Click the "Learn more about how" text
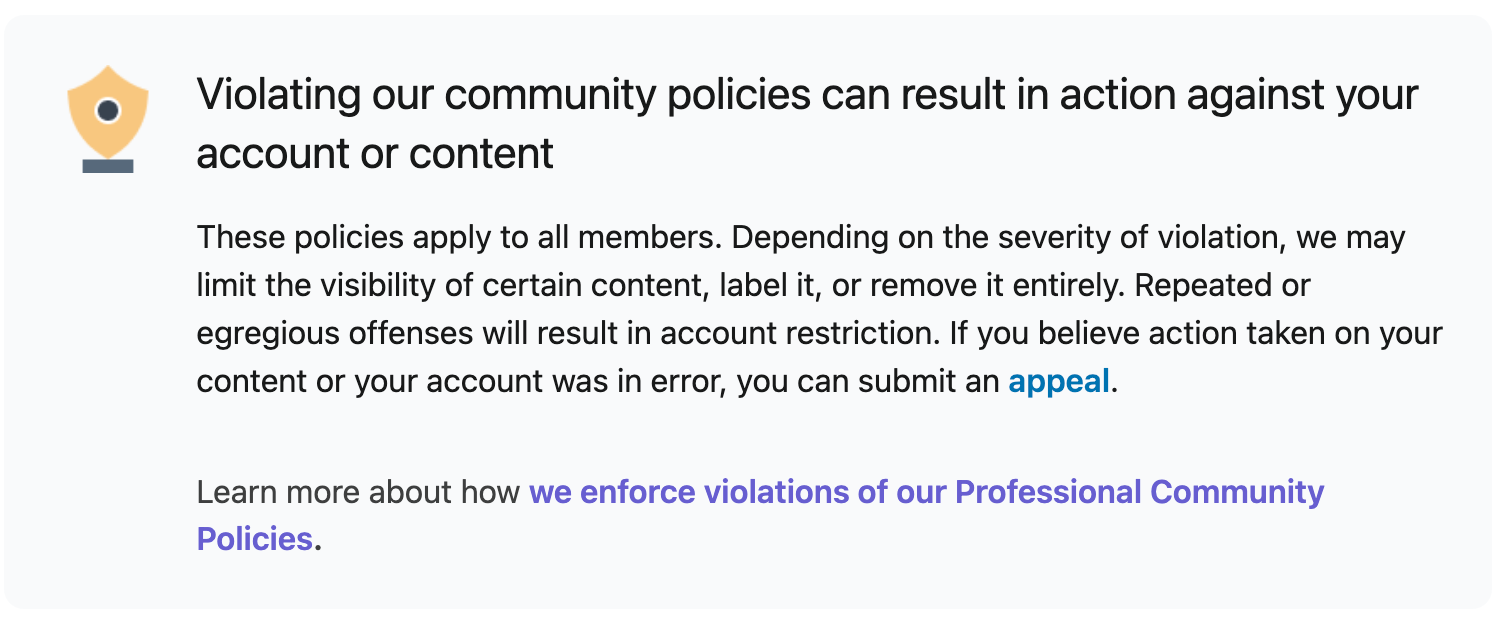Viewport: 1506px width, 638px height. pos(358,492)
